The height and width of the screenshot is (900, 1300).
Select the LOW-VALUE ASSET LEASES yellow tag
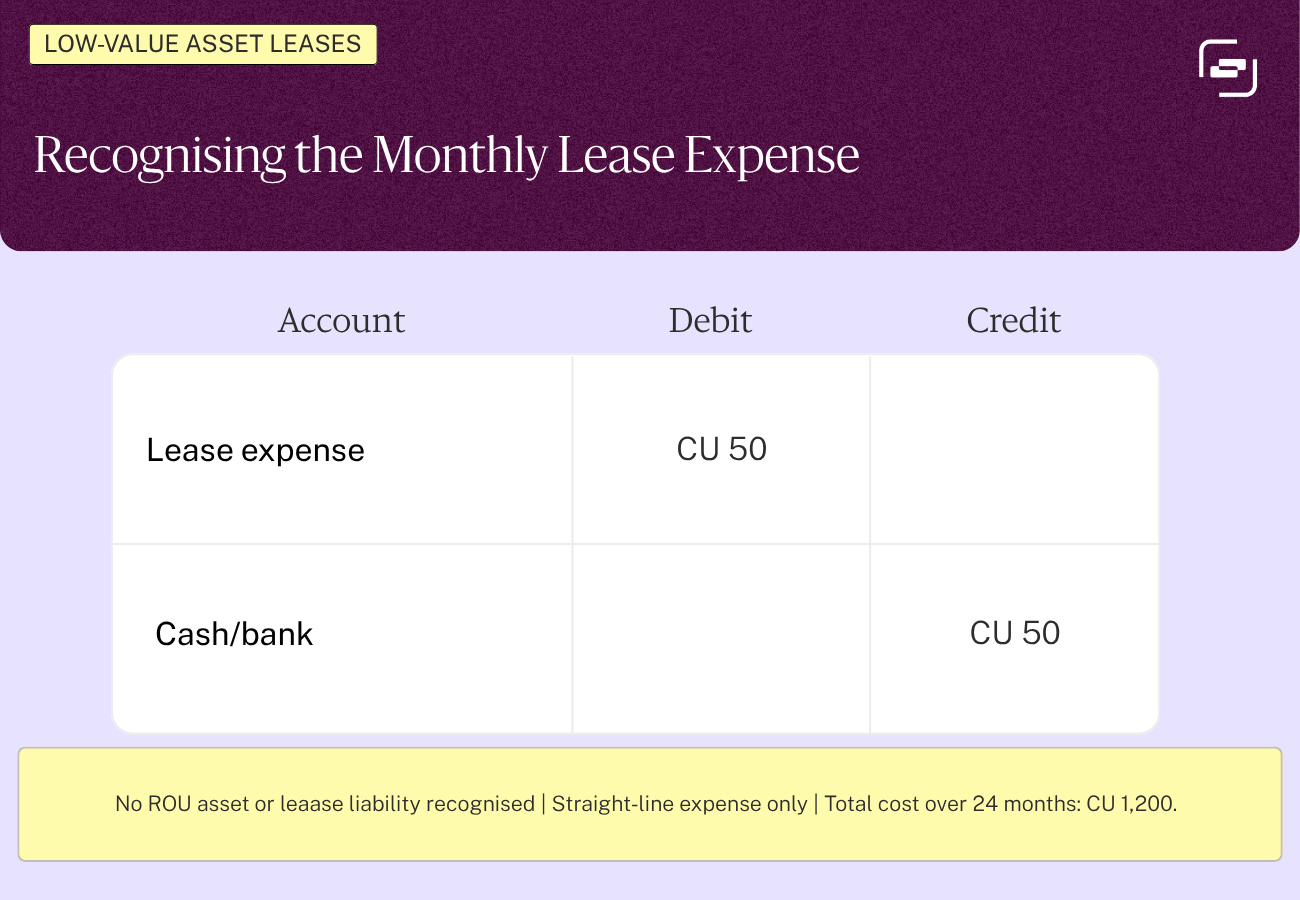click(203, 45)
